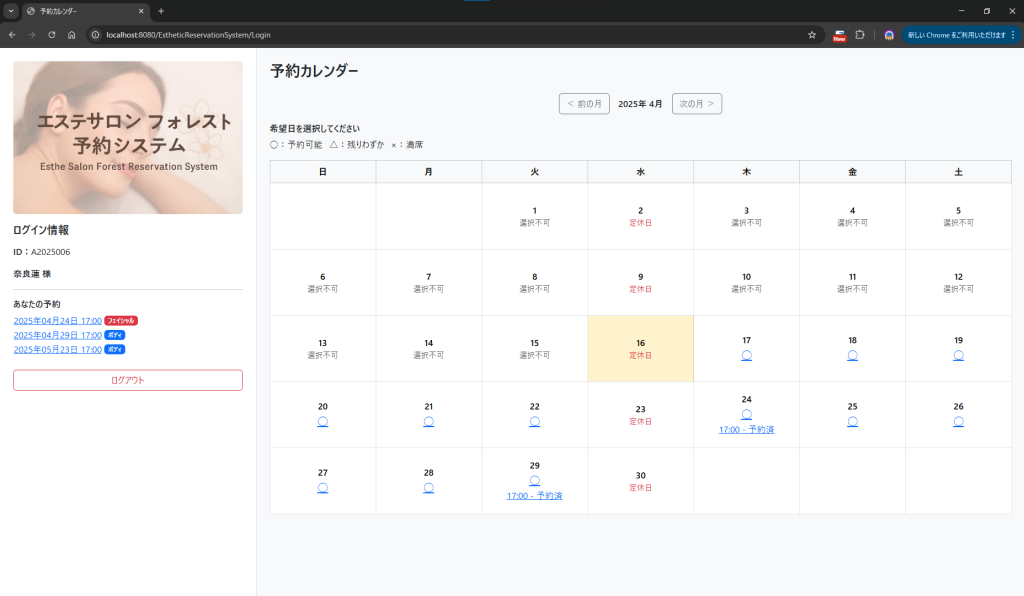Click the Esthe Salon Forest banner image
Screen dimensions: 1024x596
[128, 138]
